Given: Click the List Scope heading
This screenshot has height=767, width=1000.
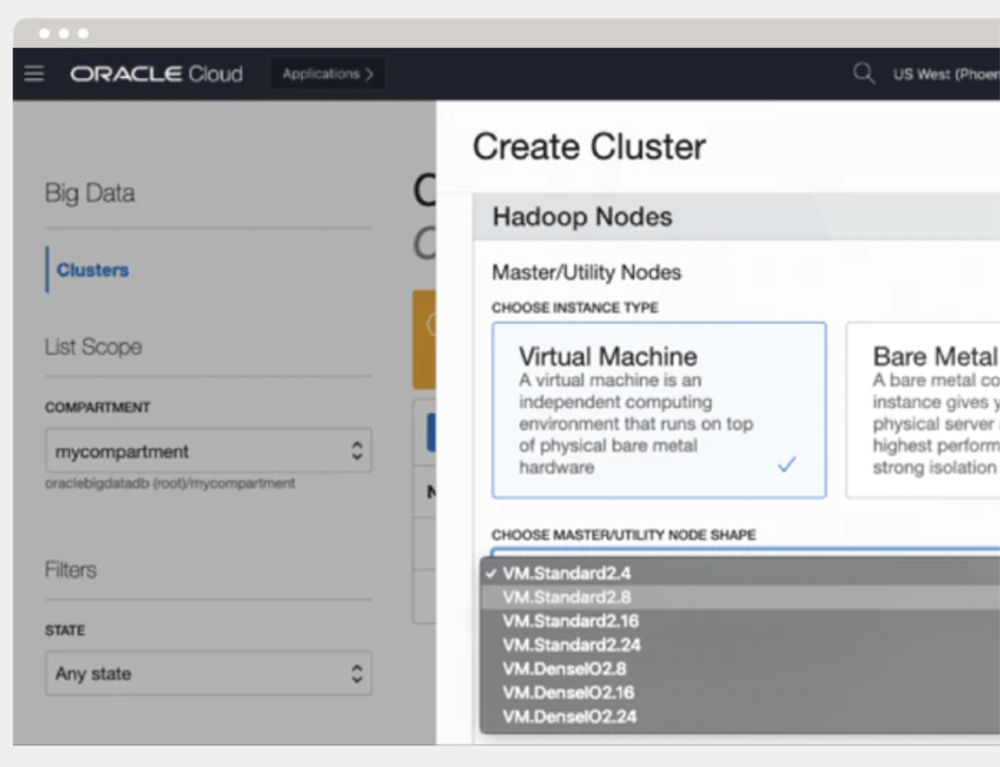Looking at the screenshot, I should [93, 347].
